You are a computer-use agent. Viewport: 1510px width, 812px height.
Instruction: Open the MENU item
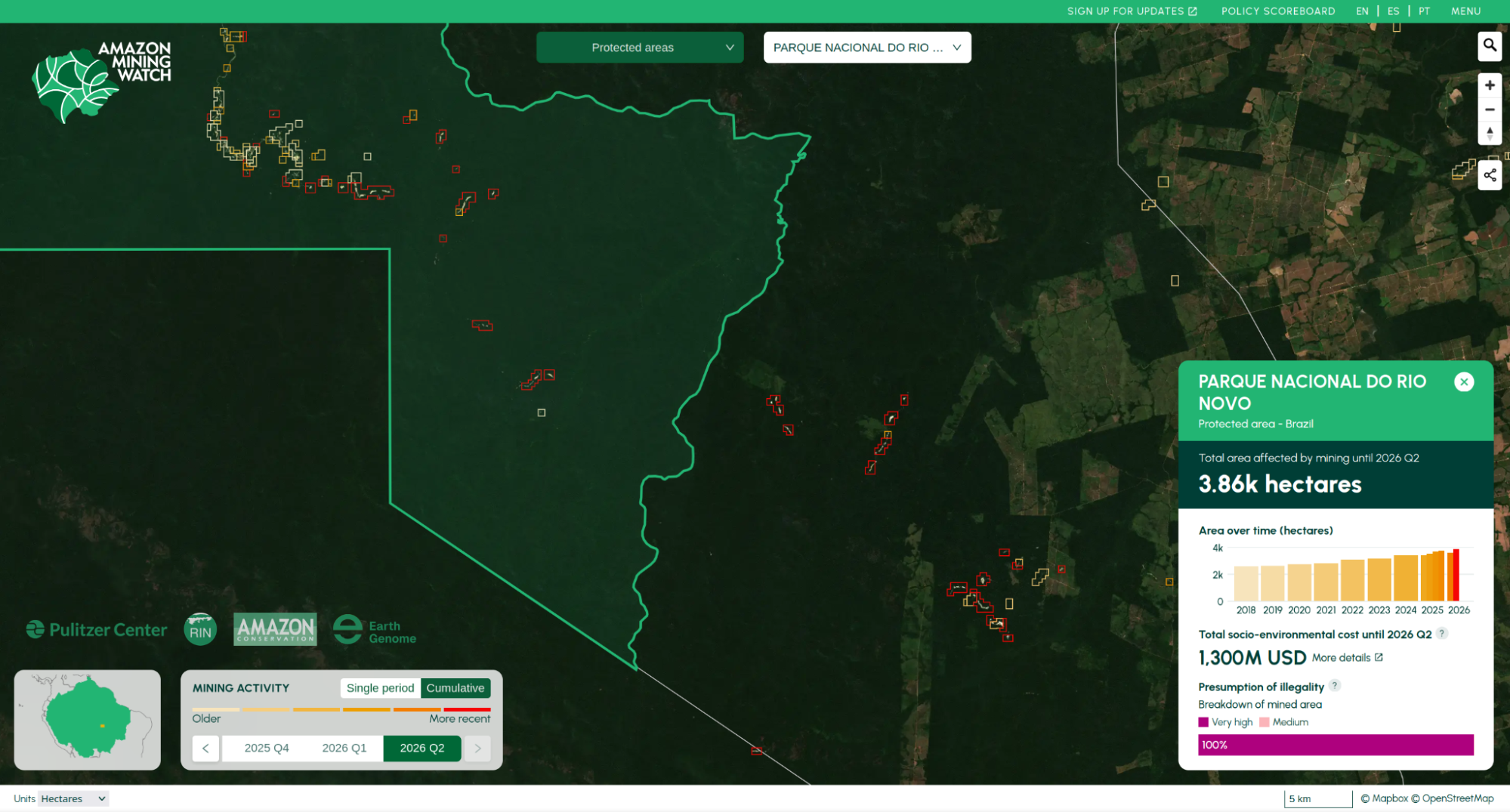pos(1465,11)
